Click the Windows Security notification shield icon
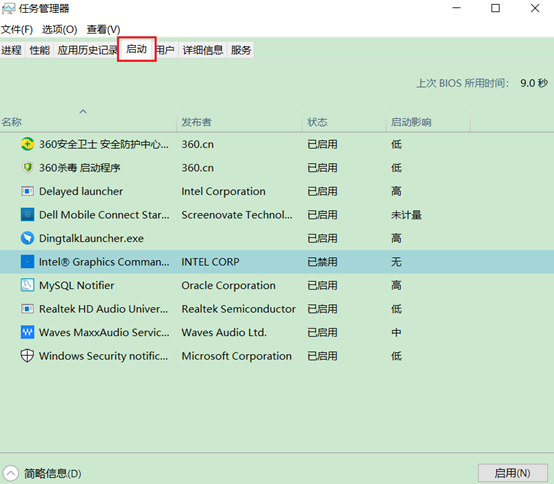 27,356
